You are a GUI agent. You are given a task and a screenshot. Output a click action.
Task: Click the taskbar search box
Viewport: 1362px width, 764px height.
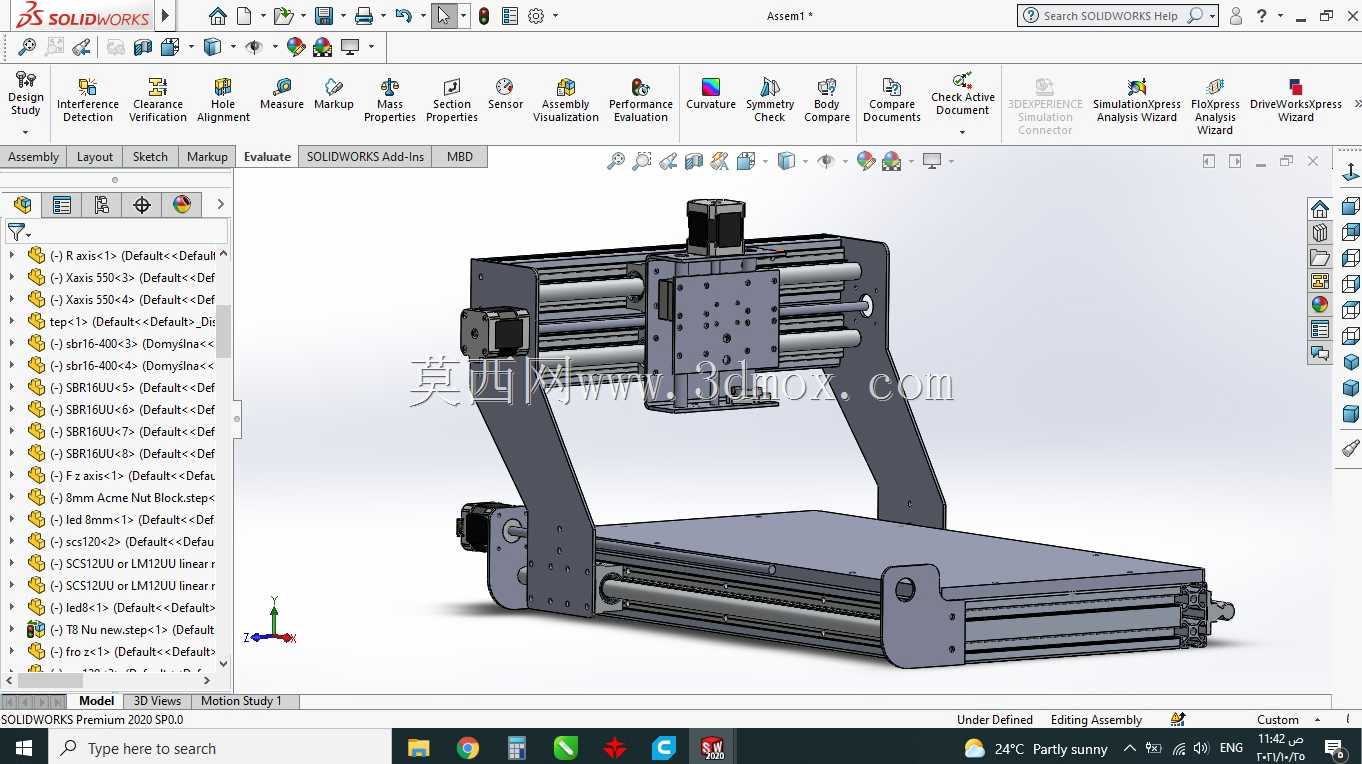coord(220,748)
